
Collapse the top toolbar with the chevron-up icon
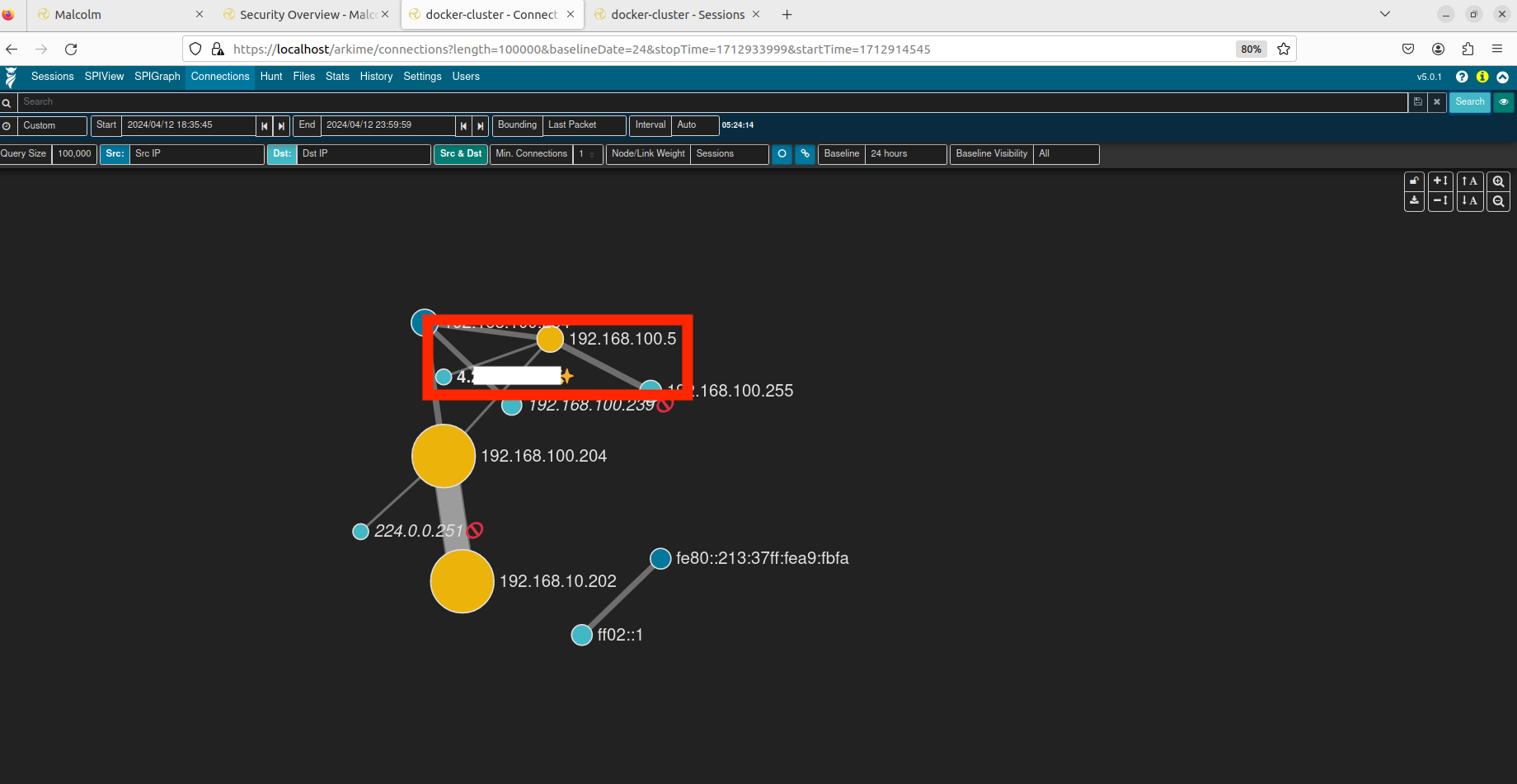pos(1502,77)
